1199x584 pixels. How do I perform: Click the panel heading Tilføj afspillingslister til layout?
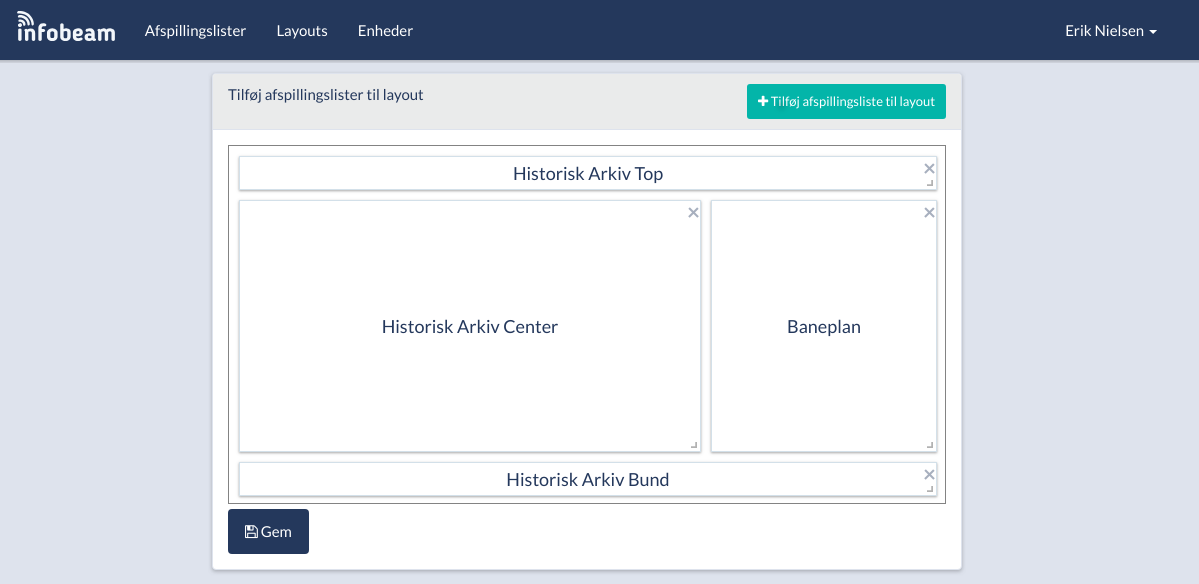(x=326, y=95)
